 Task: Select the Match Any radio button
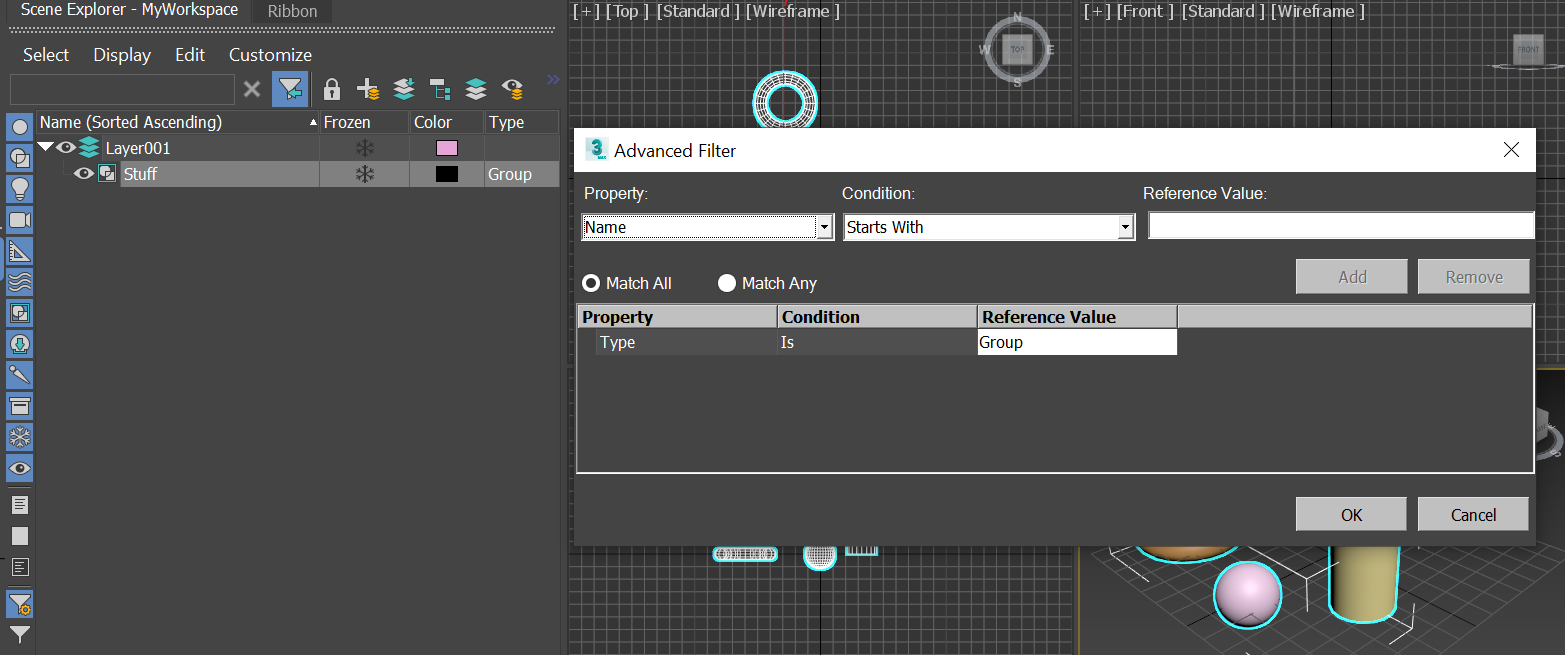727,283
